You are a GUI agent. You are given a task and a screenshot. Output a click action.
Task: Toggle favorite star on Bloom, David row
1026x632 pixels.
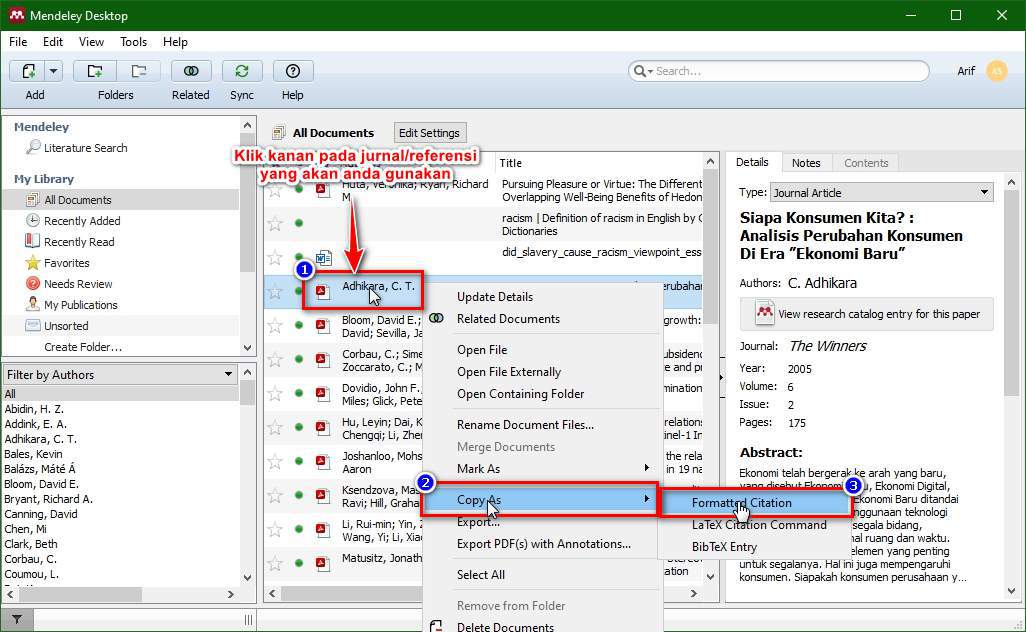(x=275, y=325)
